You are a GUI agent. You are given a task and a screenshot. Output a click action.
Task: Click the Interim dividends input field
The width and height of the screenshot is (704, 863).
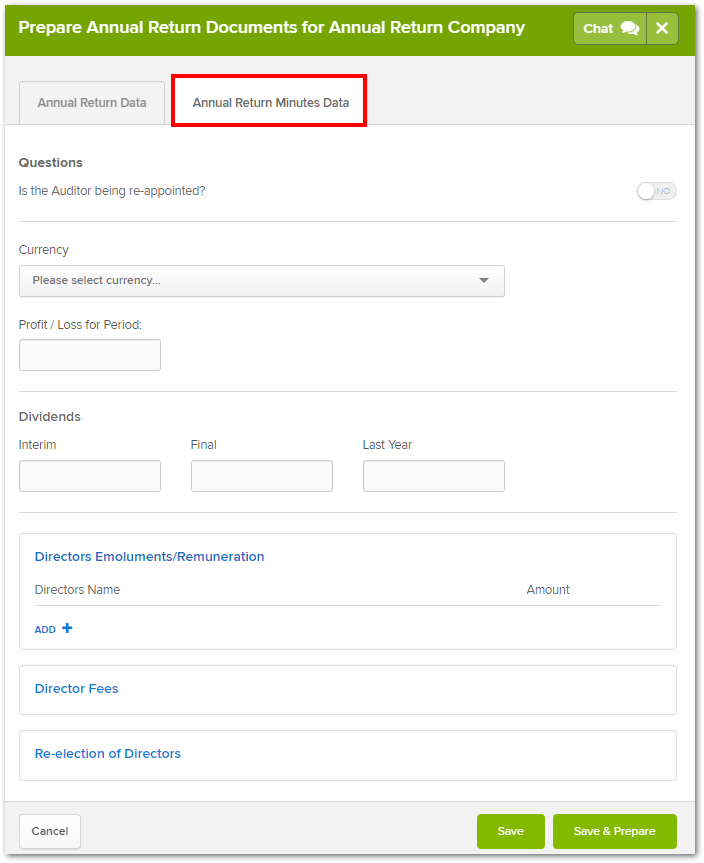[x=90, y=476]
